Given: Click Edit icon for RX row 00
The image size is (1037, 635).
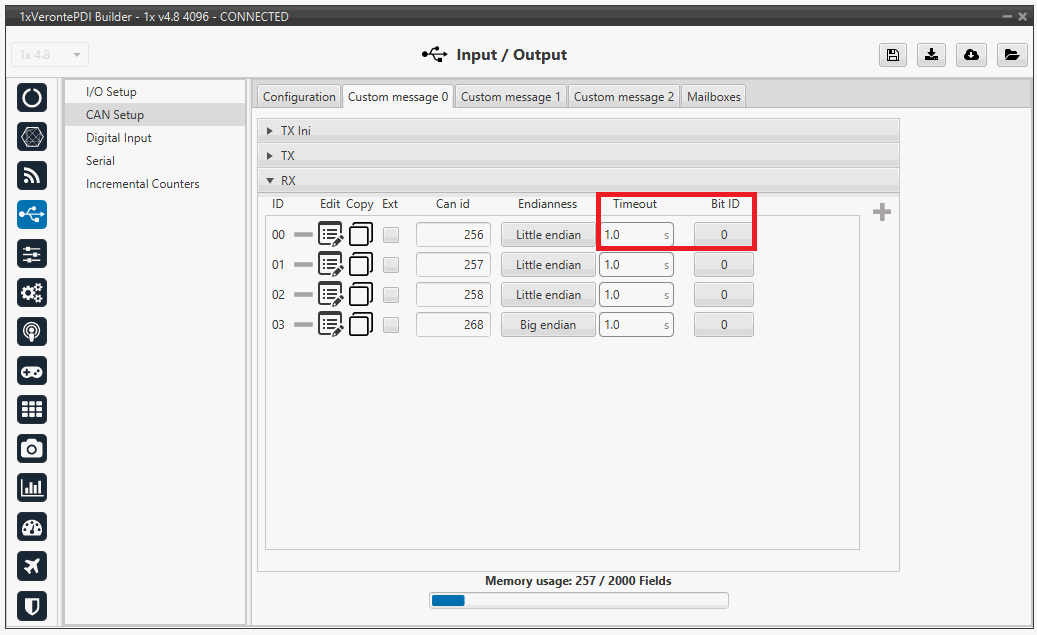Looking at the screenshot, I should point(330,235).
